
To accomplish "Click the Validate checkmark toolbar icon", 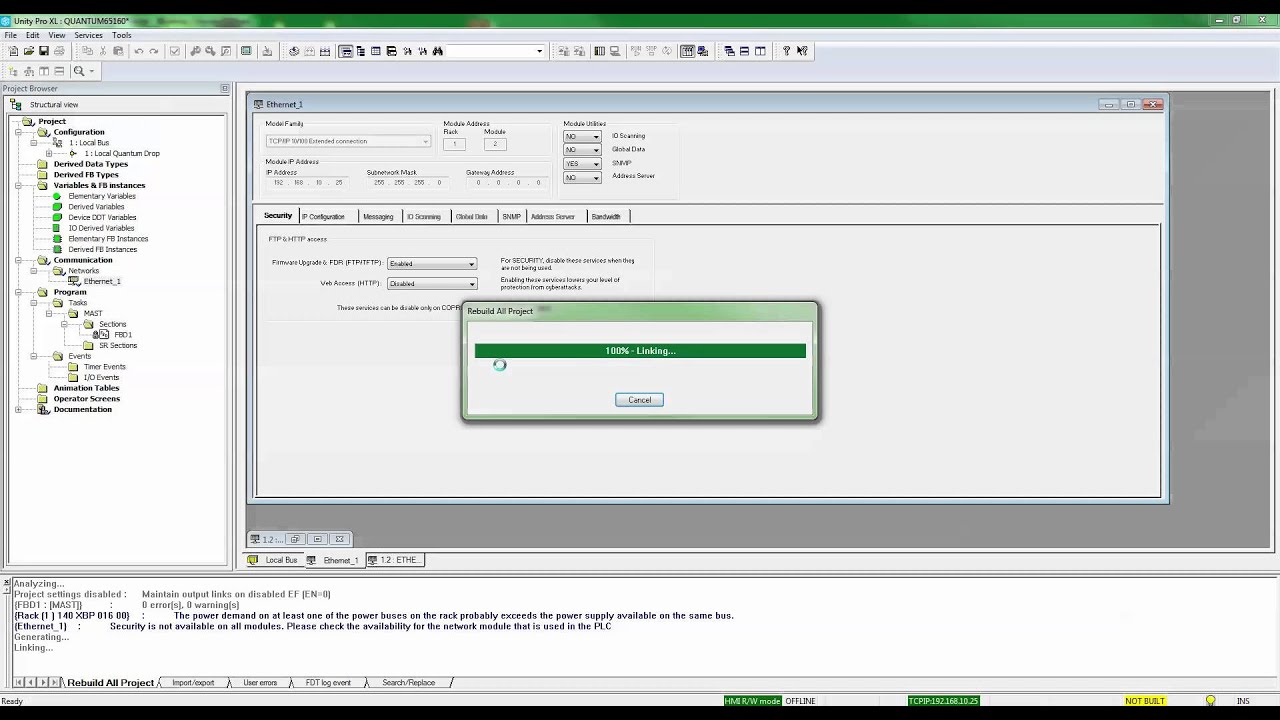I will tap(175, 51).
